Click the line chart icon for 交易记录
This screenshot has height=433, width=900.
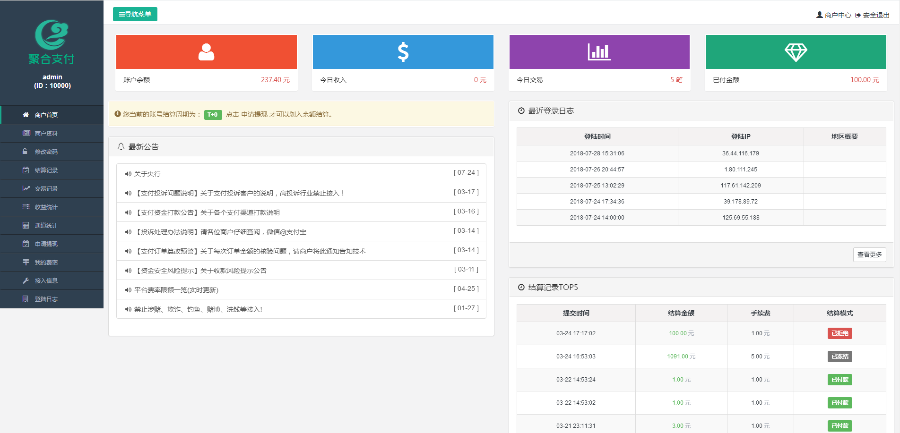pyautogui.click(x=25, y=188)
